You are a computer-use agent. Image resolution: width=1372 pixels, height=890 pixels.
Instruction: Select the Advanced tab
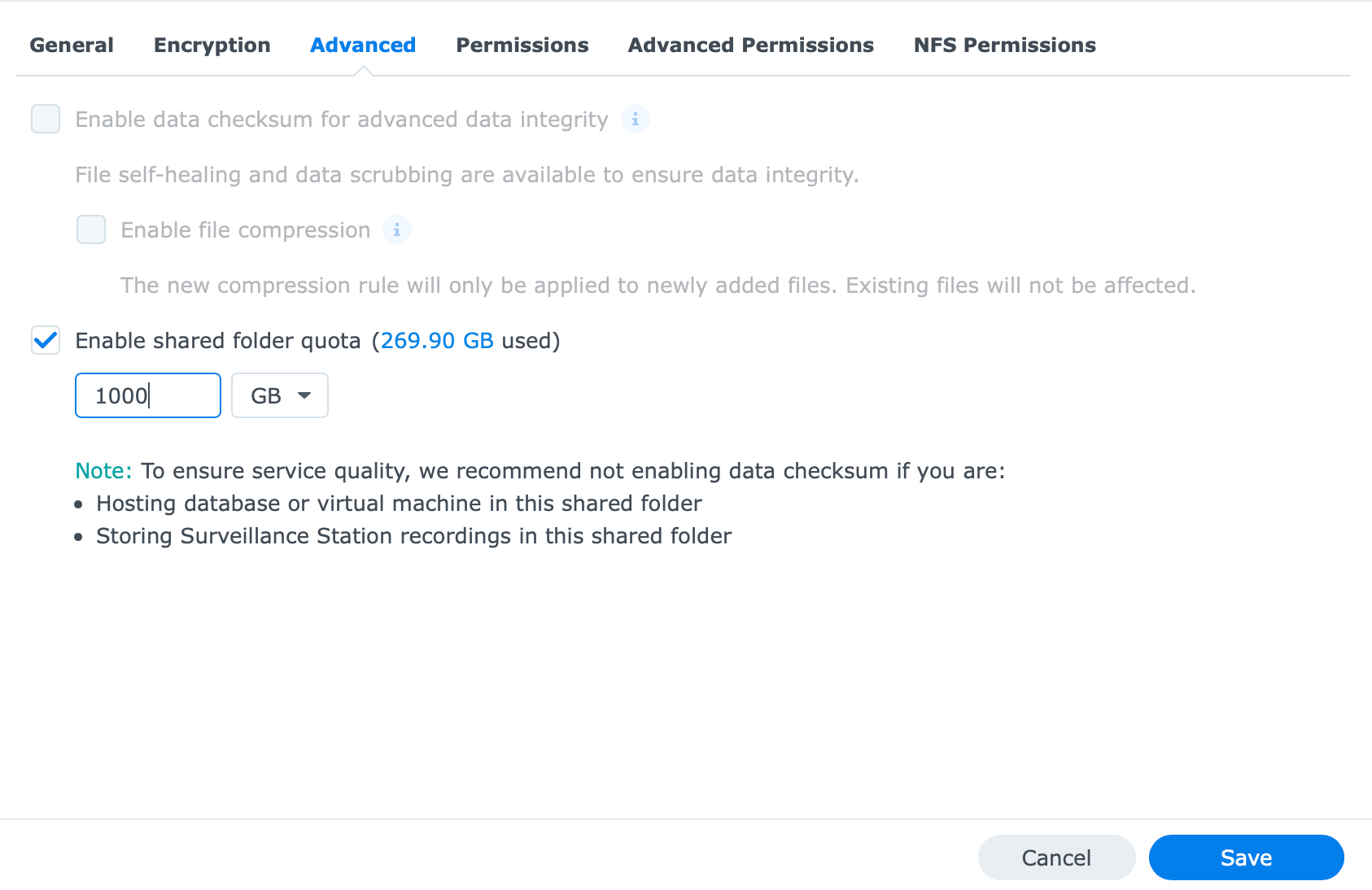(x=363, y=45)
